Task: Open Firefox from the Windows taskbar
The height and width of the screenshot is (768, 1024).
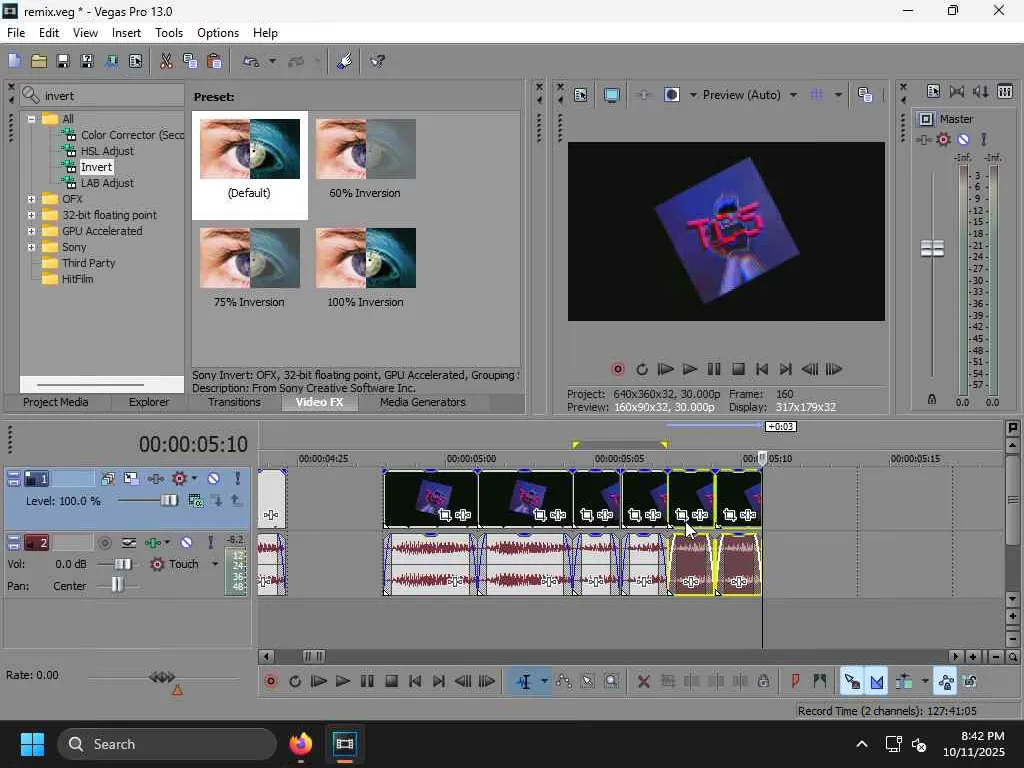Action: pyautogui.click(x=301, y=744)
